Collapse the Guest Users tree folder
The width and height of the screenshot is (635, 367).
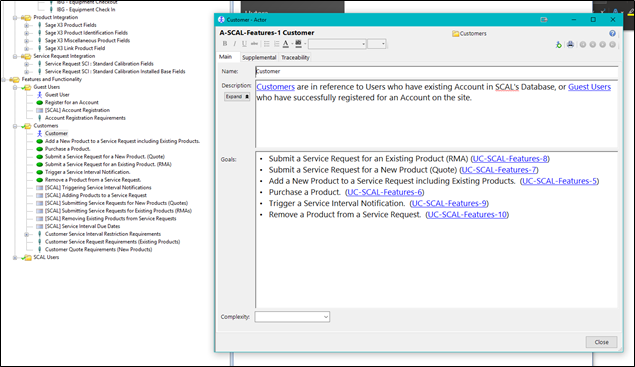[15, 87]
